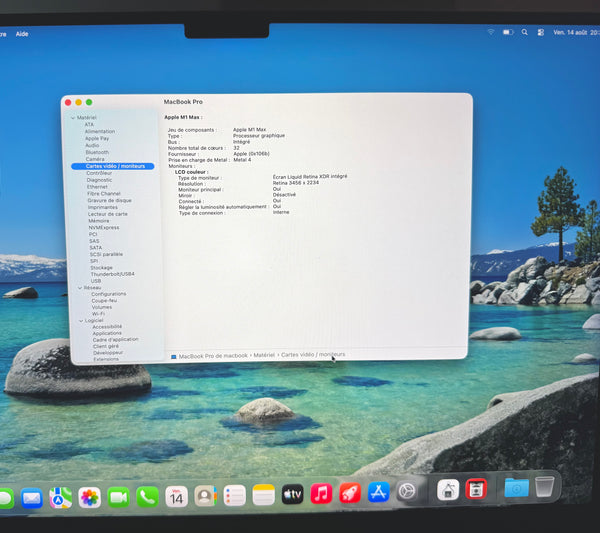Open the Reminders app in the Dock
This screenshot has width=600, height=533.
point(235,496)
